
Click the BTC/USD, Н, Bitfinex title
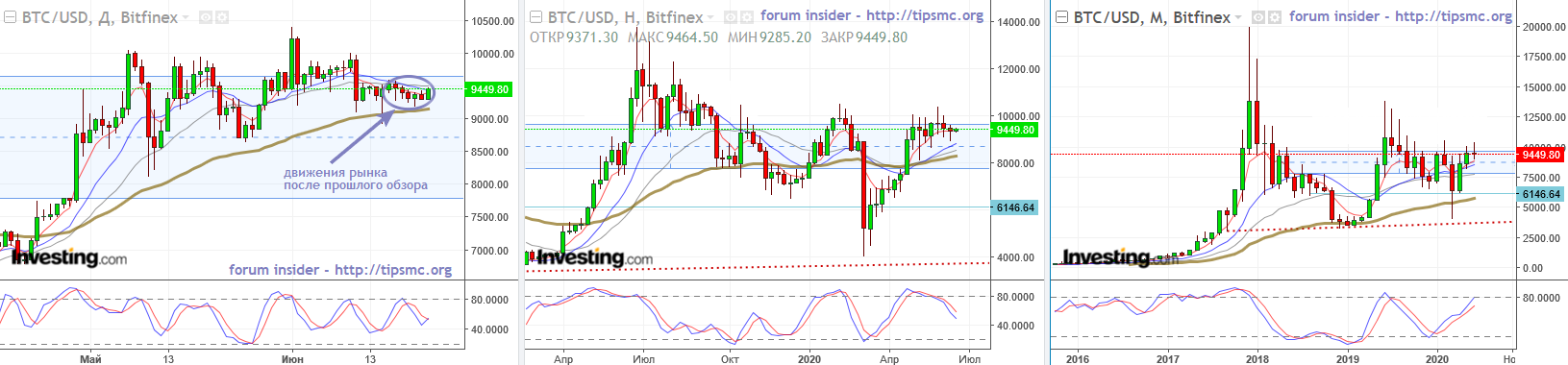625,17
